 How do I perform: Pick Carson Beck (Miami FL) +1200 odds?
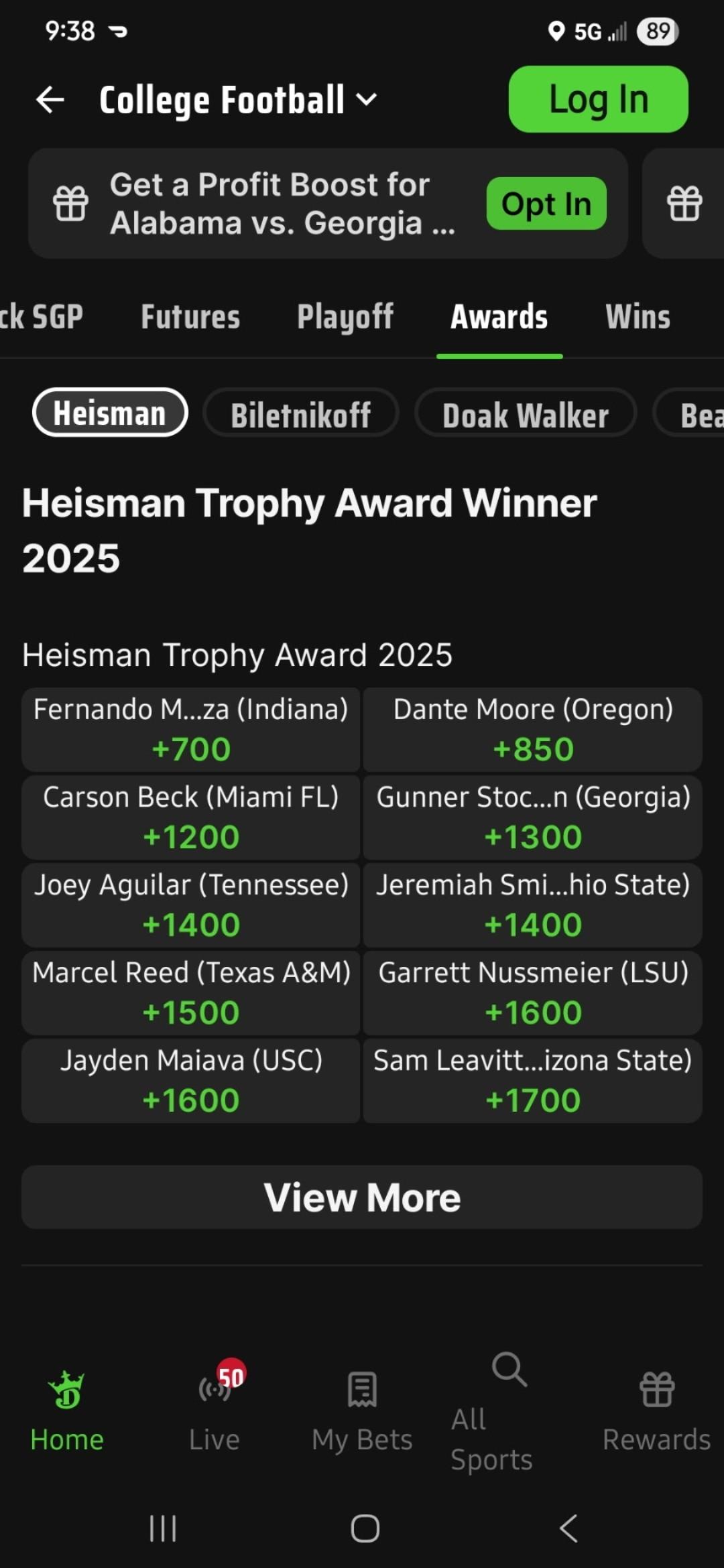(191, 818)
